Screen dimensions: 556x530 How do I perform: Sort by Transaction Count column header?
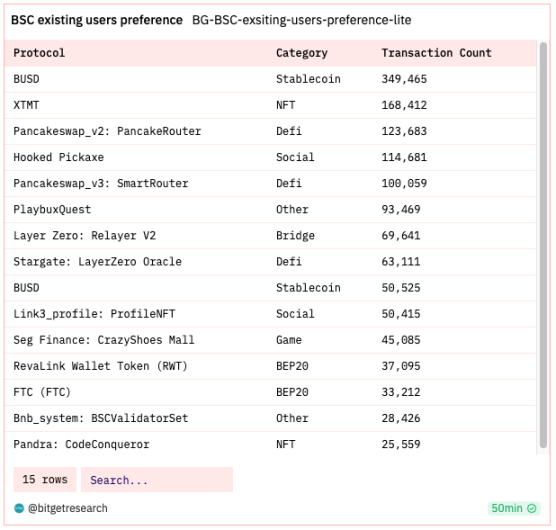[x=437, y=53]
